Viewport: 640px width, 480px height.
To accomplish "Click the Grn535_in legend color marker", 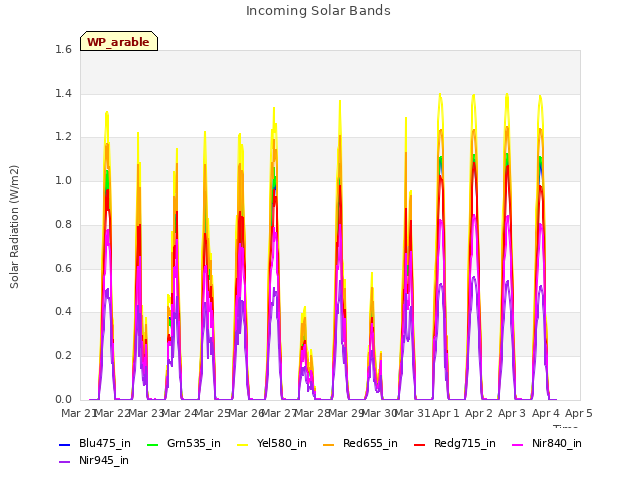I will point(152,444).
